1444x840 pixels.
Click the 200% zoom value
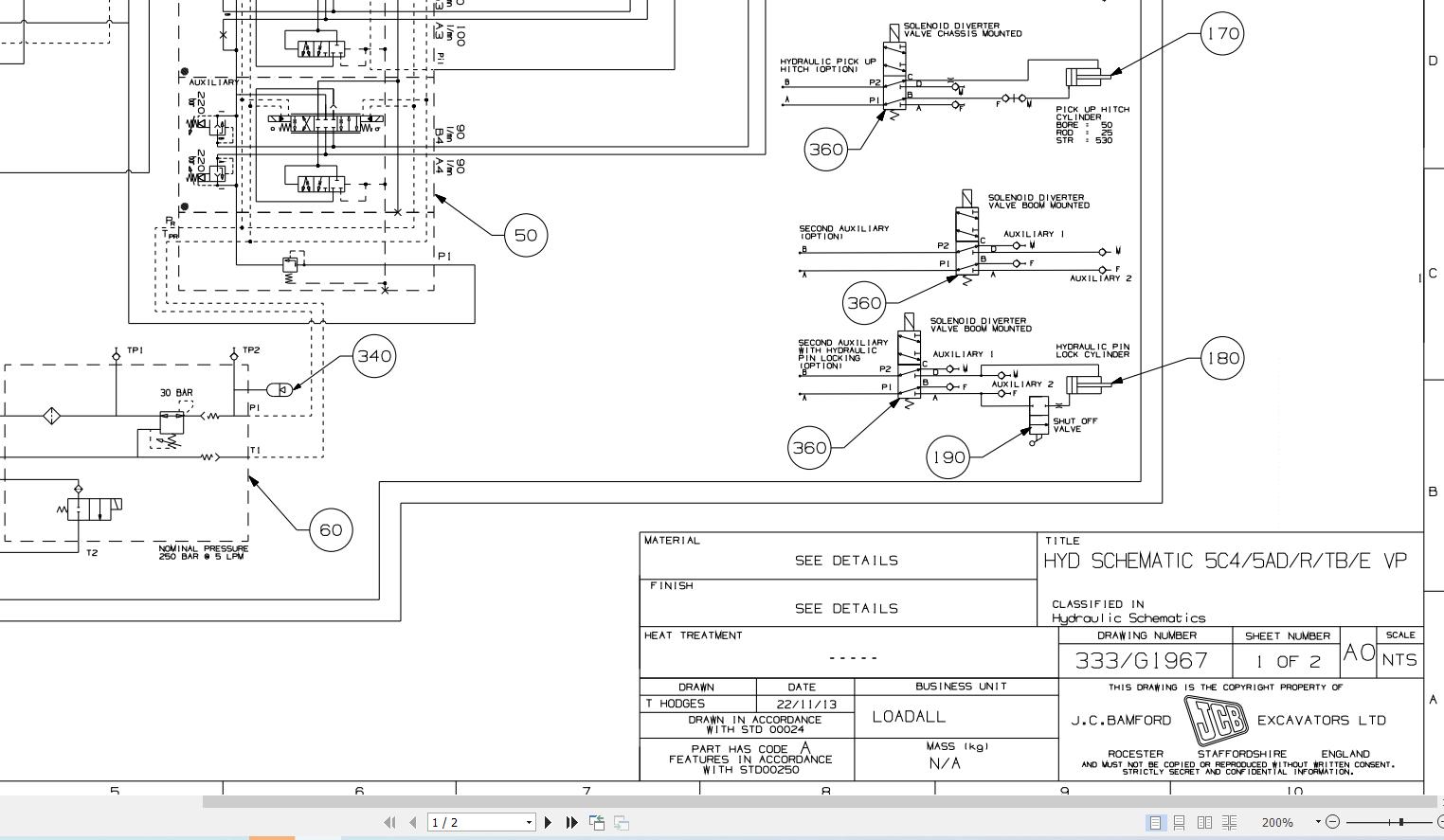(1277, 822)
